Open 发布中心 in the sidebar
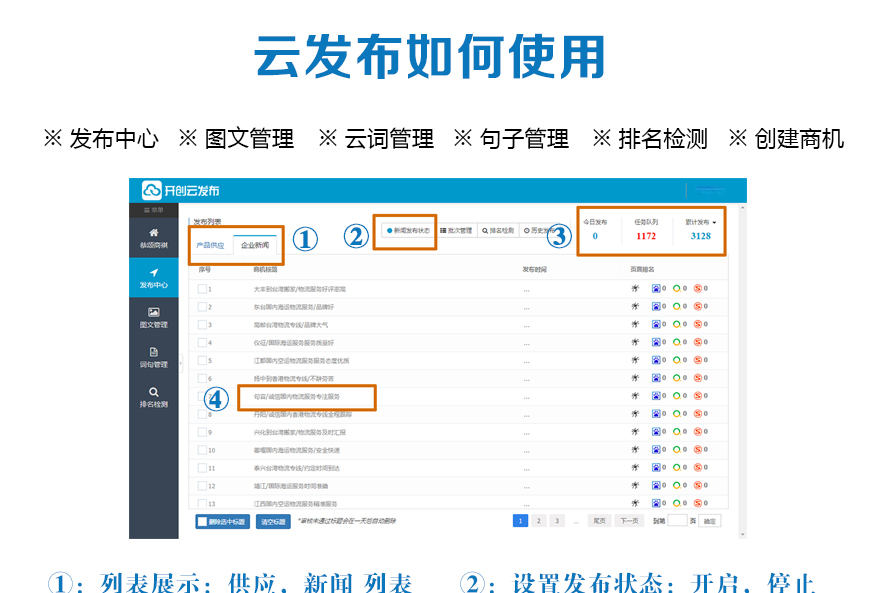The width and height of the screenshot is (890, 593). pyautogui.click(x=153, y=278)
